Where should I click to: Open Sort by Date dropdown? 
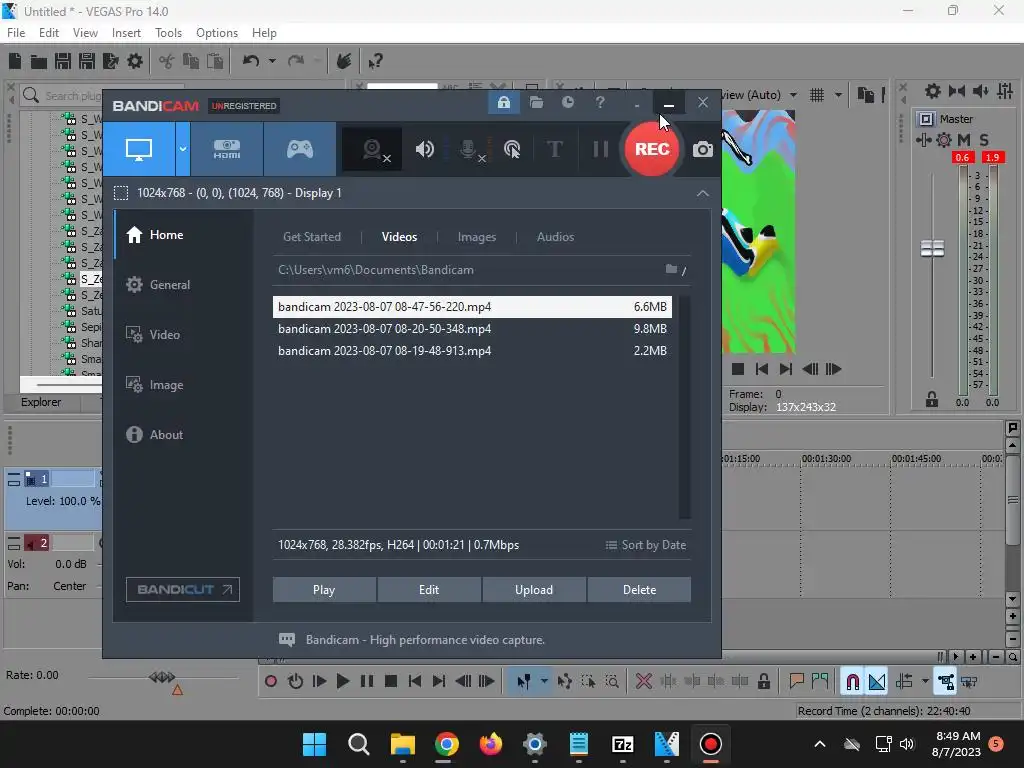[645, 545]
